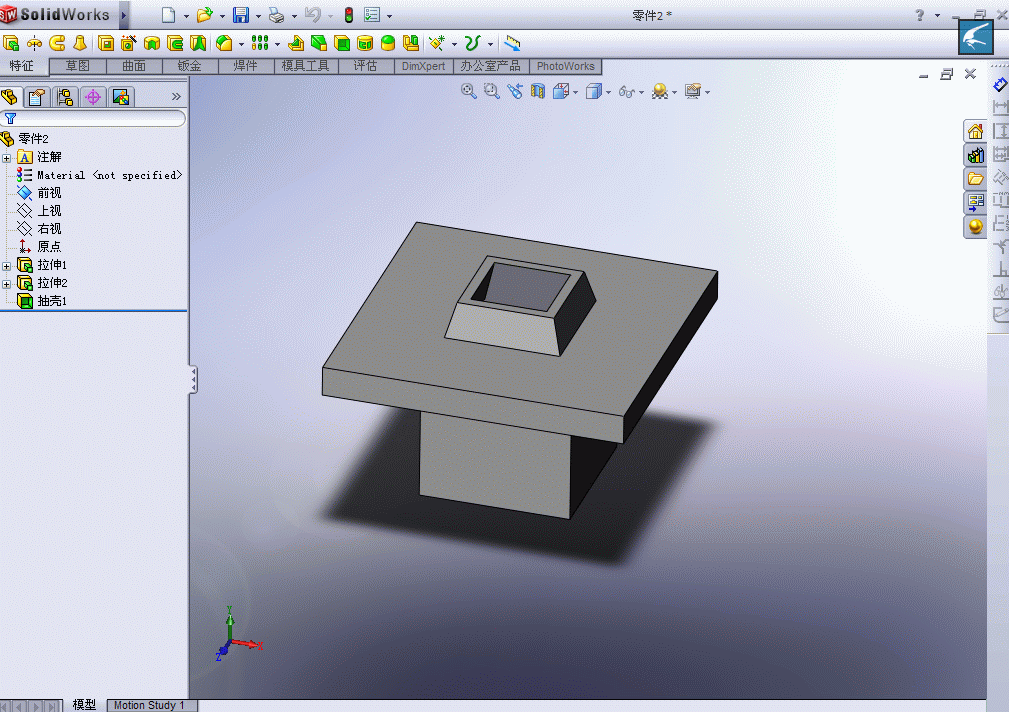Toggle the Instant3D tool
The width and height of the screenshot is (1009, 712).
pyautogui.click(x=512, y=43)
